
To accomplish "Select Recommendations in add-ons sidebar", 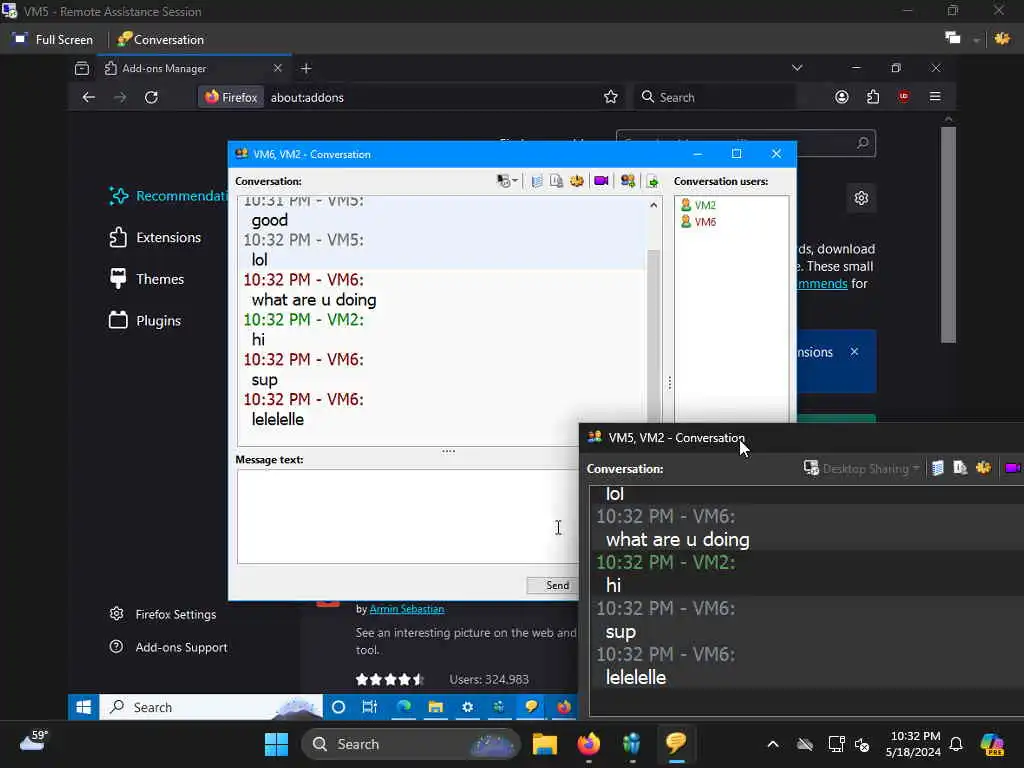I will pyautogui.click(x=168, y=196).
